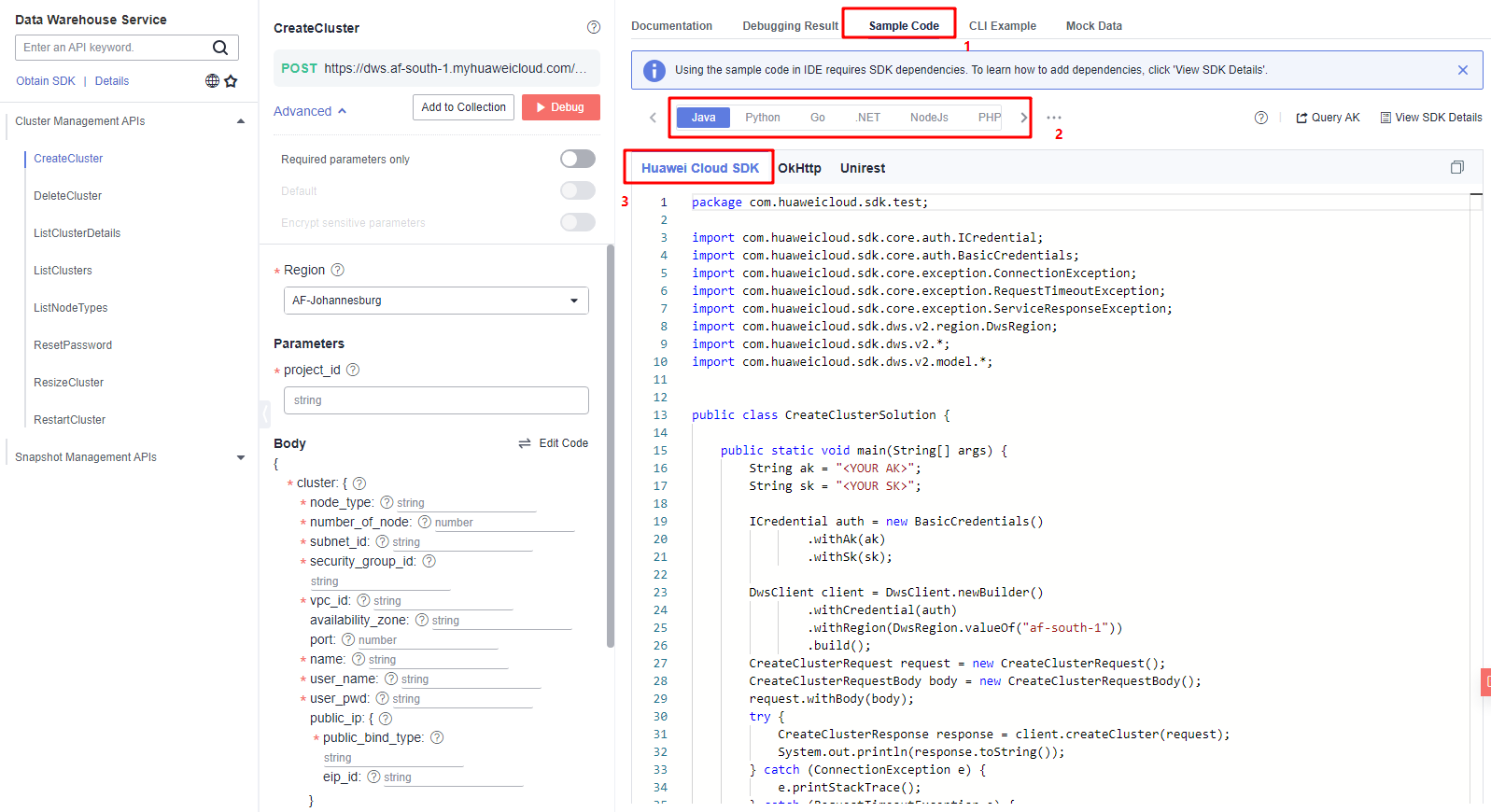Open the CLI Example tab
Viewport: 1491px width, 812px height.
coord(1003,26)
